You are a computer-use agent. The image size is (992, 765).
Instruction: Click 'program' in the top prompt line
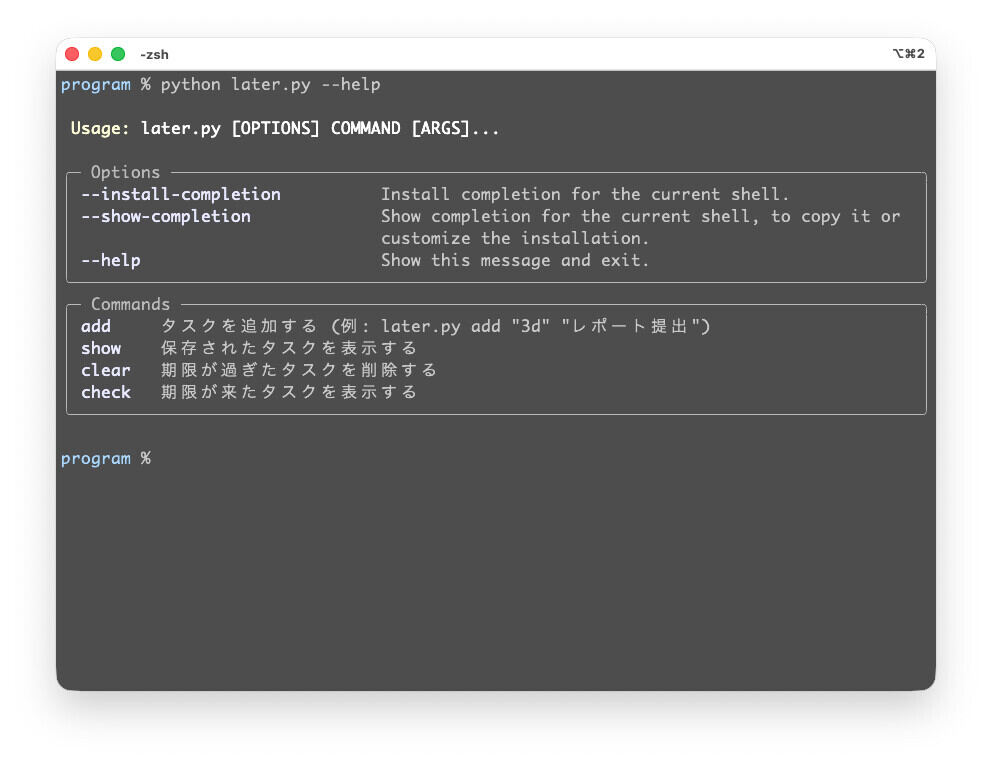point(96,85)
